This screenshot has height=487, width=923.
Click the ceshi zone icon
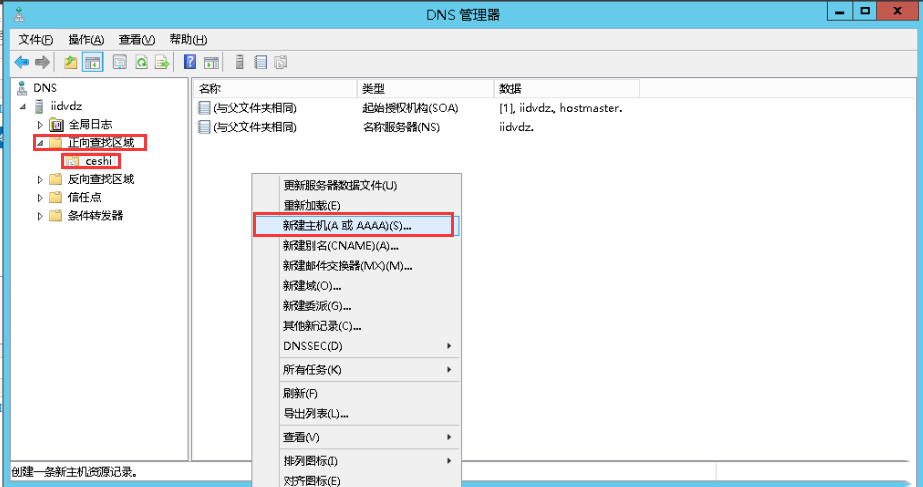pos(72,161)
